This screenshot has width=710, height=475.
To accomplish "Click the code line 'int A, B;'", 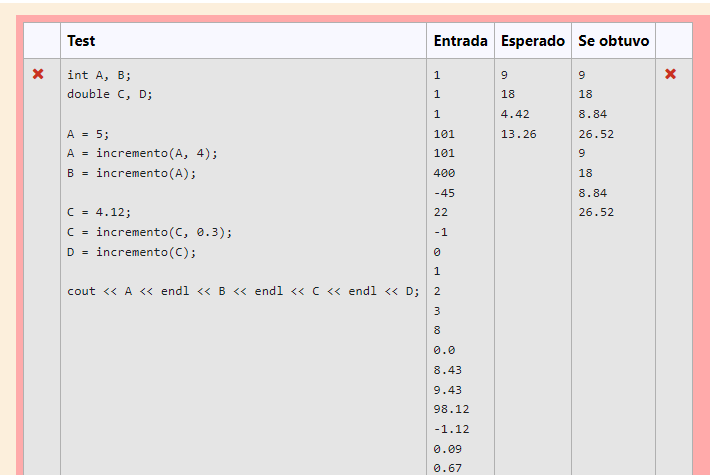I will point(99,75).
